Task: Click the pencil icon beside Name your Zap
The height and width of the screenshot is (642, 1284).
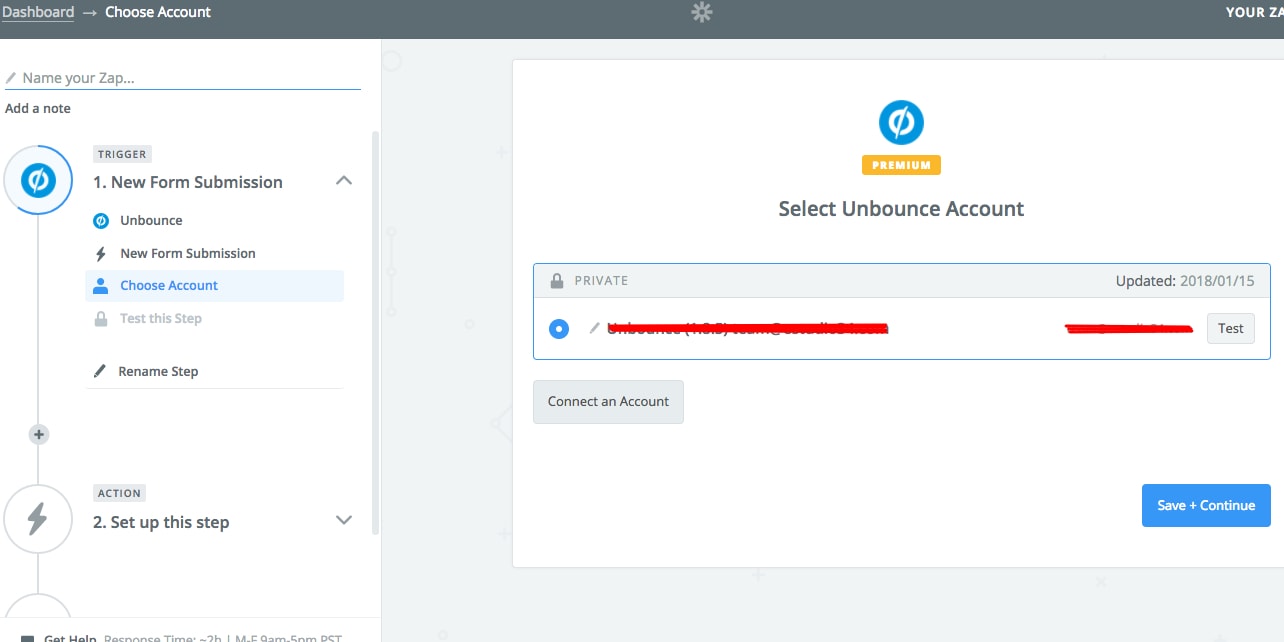Action: (11, 78)
